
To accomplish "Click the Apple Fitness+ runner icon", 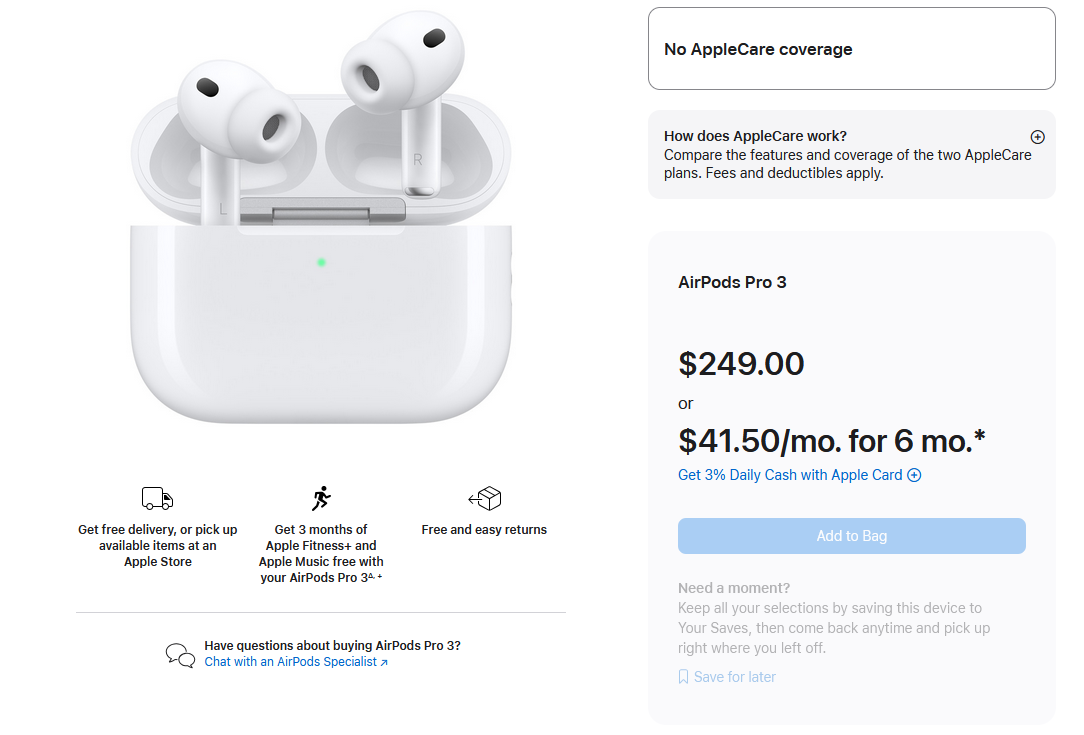I will click(321, 498).
